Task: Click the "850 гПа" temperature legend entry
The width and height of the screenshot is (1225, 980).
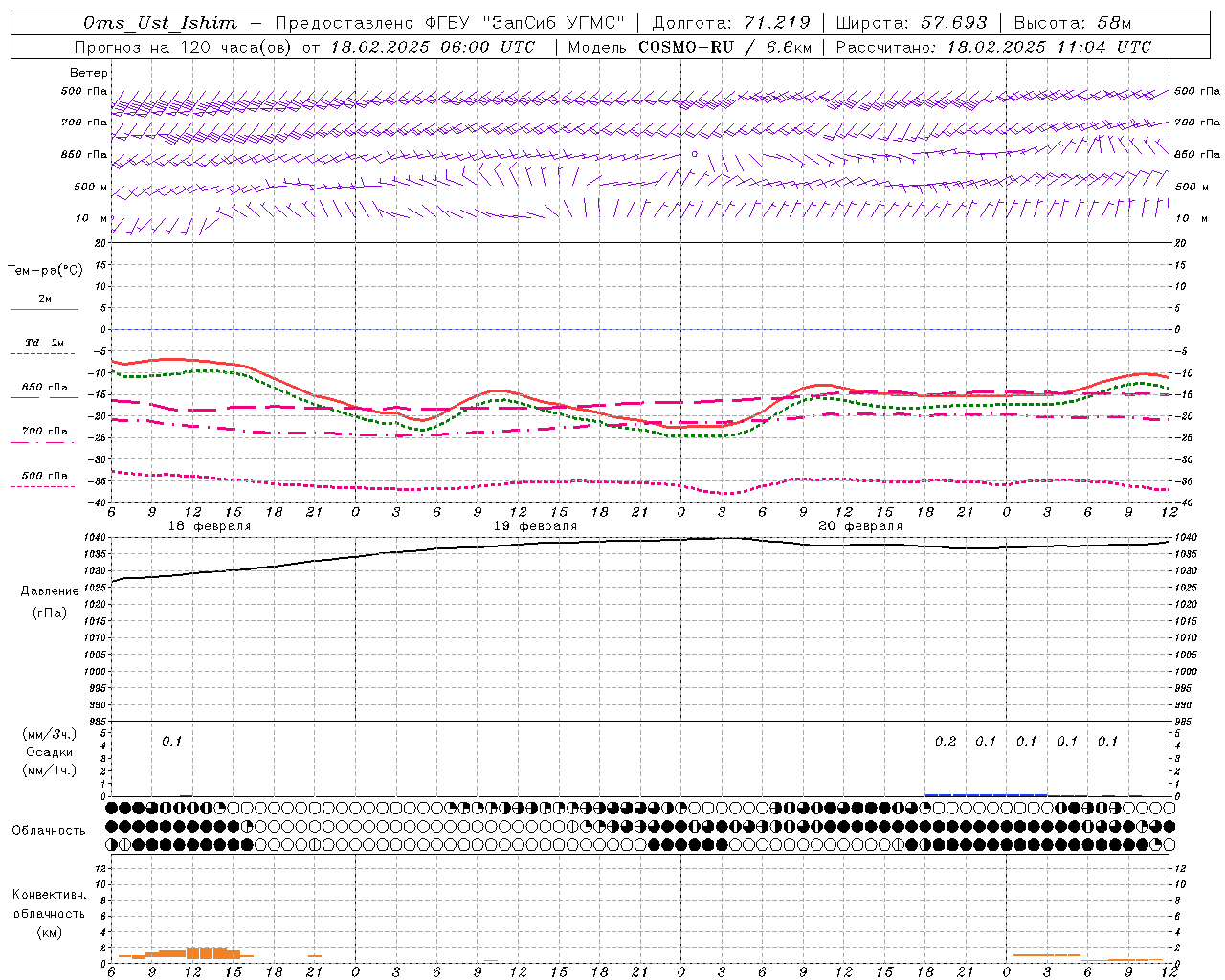Action: 44,388
